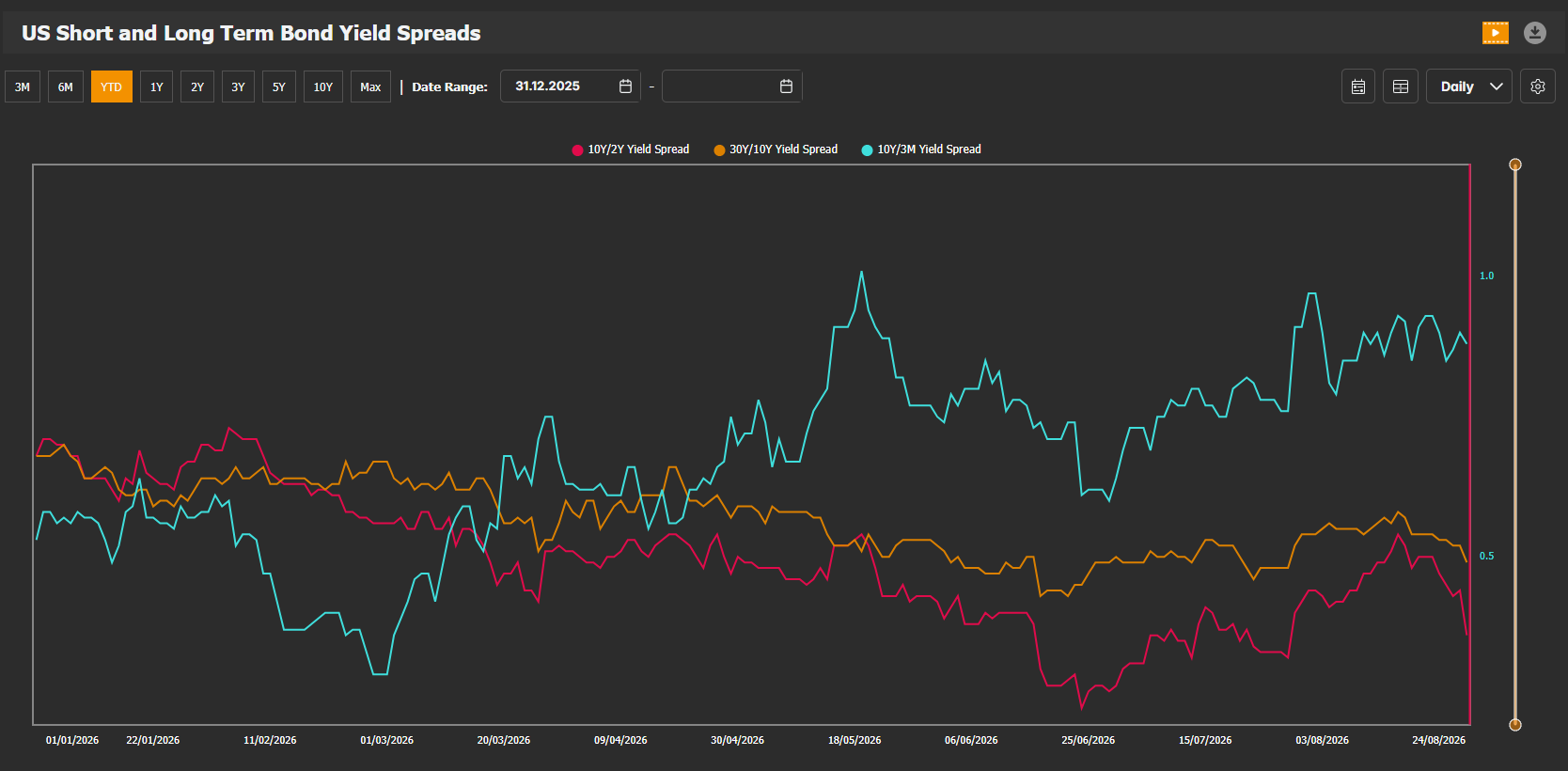Choose the 2Y range button
This screenshot has width=1568, height=771.
(x=197, y=87)
